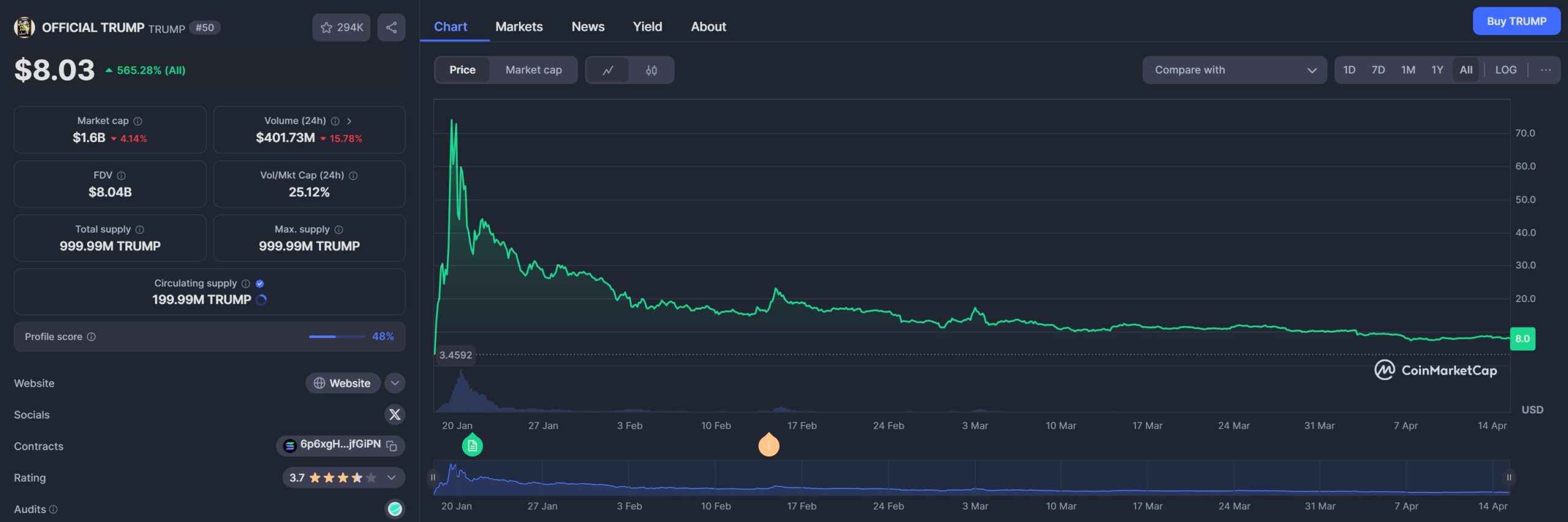This screenshot has height=522, width=1568.
Task: Open the Markets tab
Action: (519, 27)
